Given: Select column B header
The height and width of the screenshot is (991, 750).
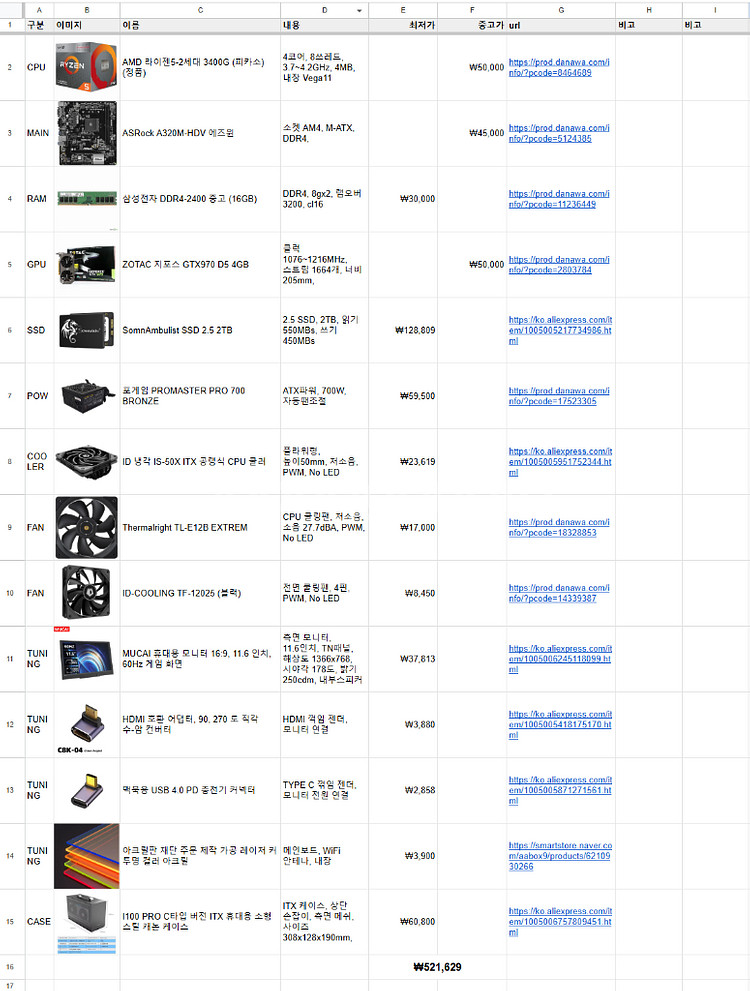Looking at the screenshot, I should click(87, 10).
